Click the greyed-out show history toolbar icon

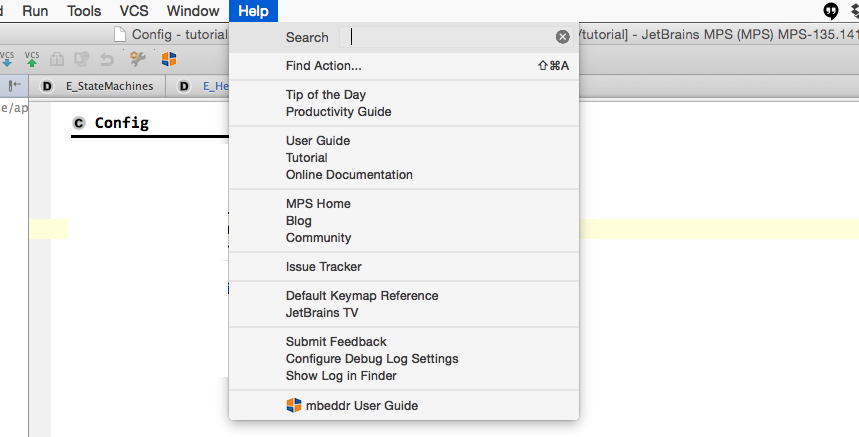click(x=57, y=59)
